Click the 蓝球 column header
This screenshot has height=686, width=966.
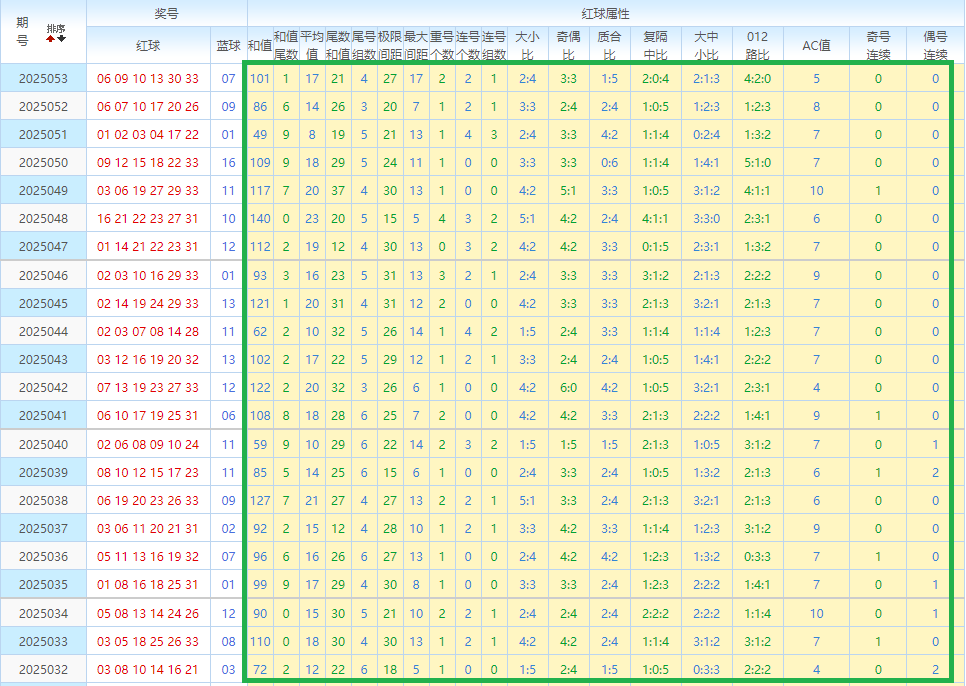tap(229, 45)
